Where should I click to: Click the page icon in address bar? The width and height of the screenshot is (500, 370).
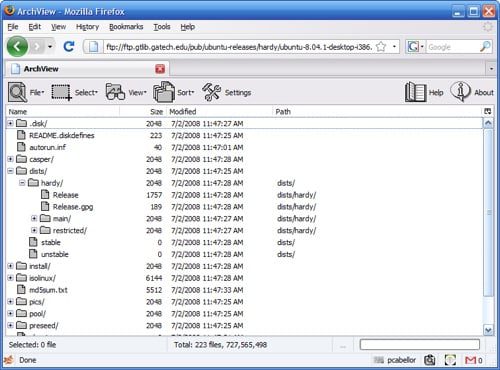coord(94,47)
